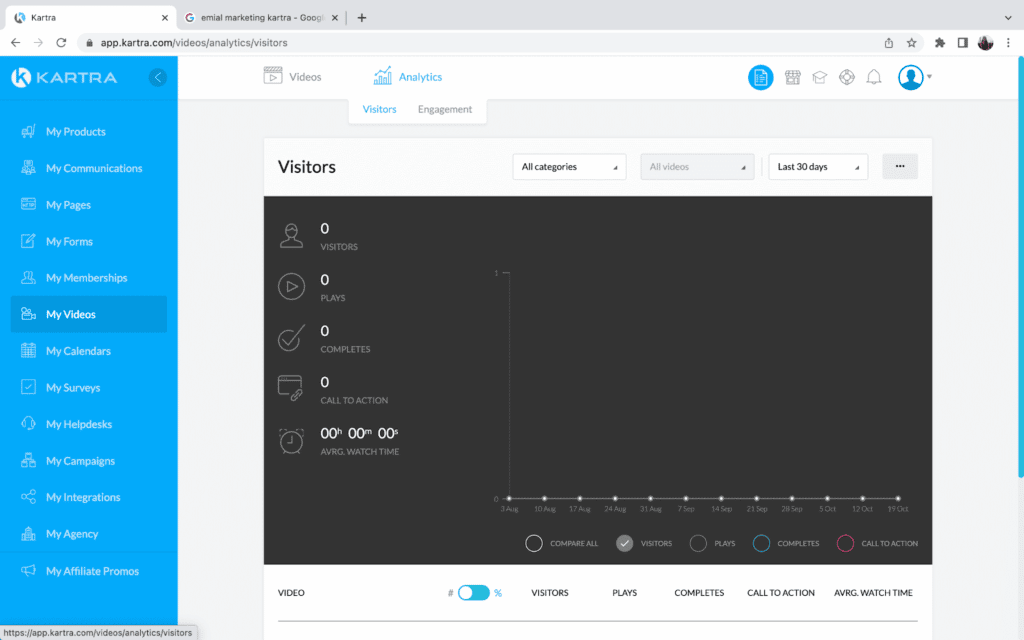Open a new browser tab
Image resolution: width=1024 pixels, height=640 pixels.
coord(362,18)
